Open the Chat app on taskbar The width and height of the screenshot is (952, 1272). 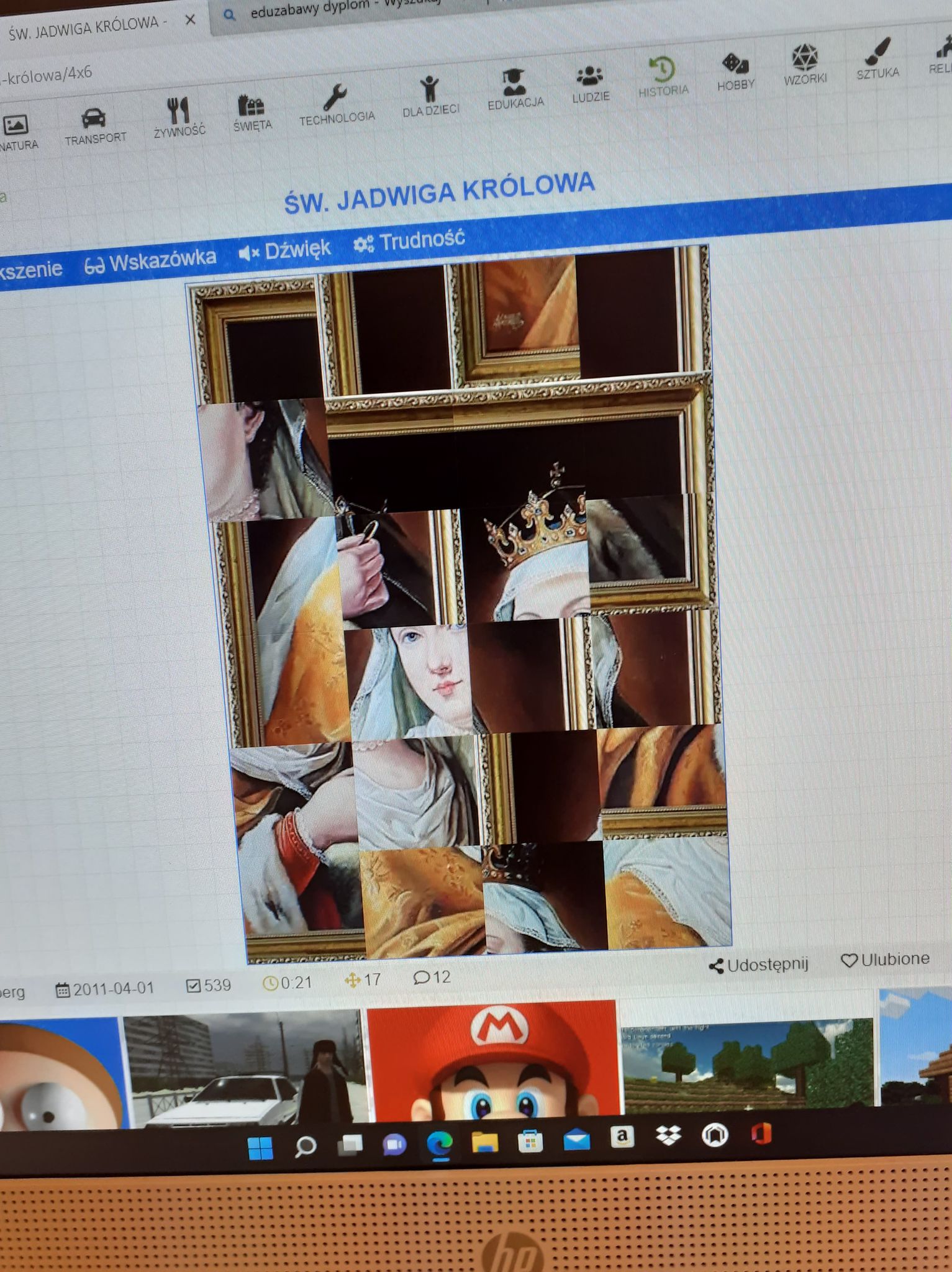point(394,1143)
